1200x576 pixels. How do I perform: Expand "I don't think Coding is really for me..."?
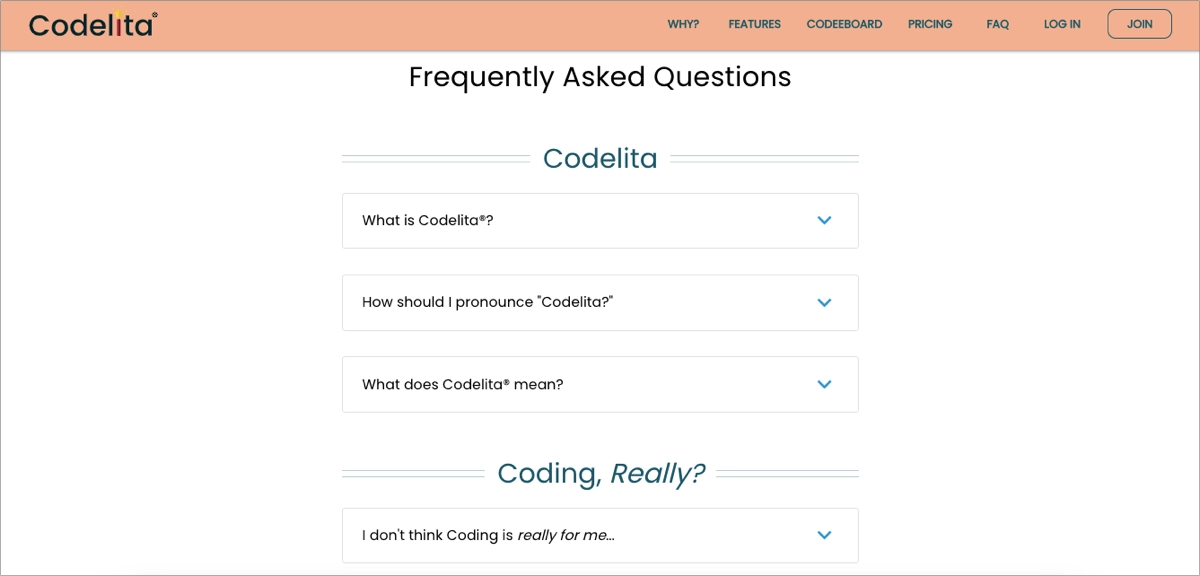point(600,535)
